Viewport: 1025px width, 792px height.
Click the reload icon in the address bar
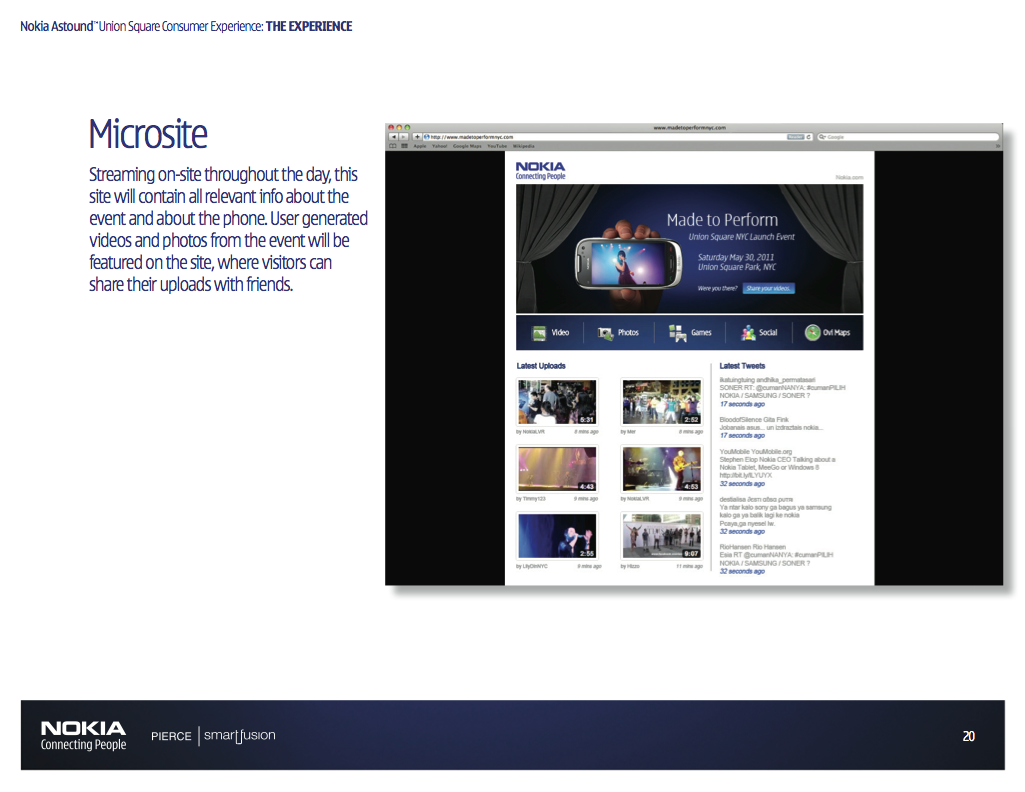(809, 137)
